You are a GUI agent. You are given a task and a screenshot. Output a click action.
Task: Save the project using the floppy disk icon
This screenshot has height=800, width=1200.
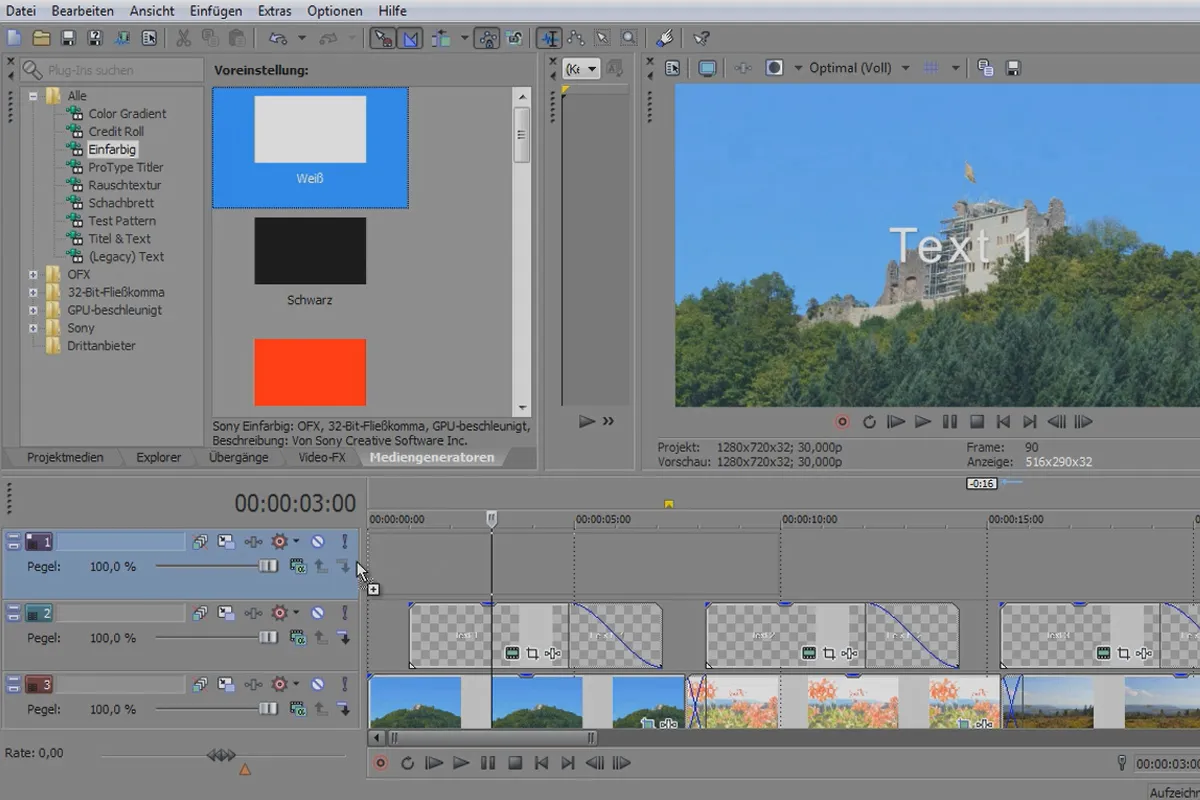[68, 38]
